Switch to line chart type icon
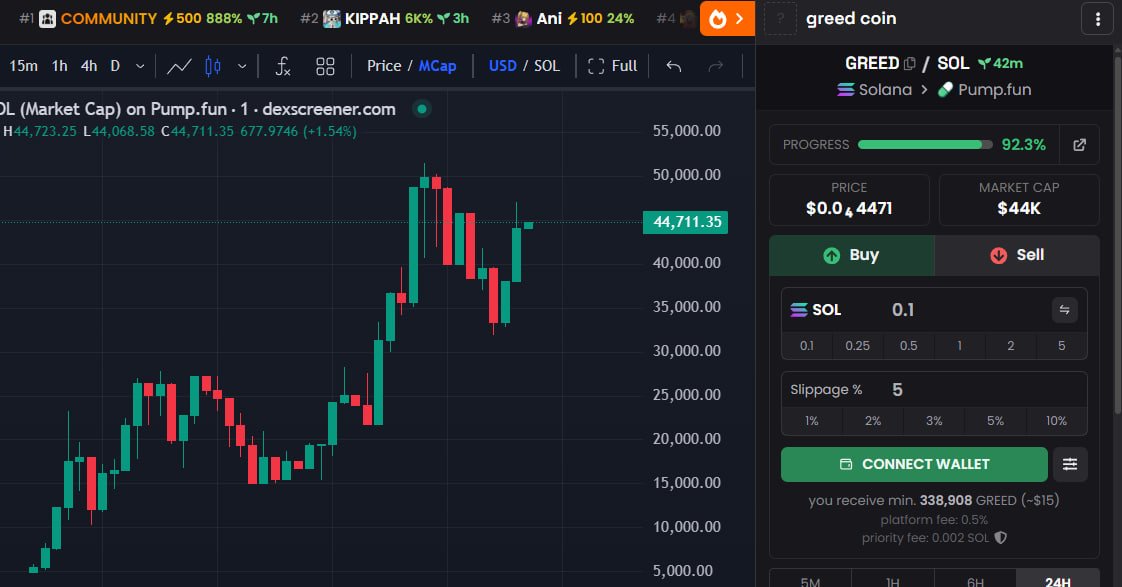 click(179, 67)
